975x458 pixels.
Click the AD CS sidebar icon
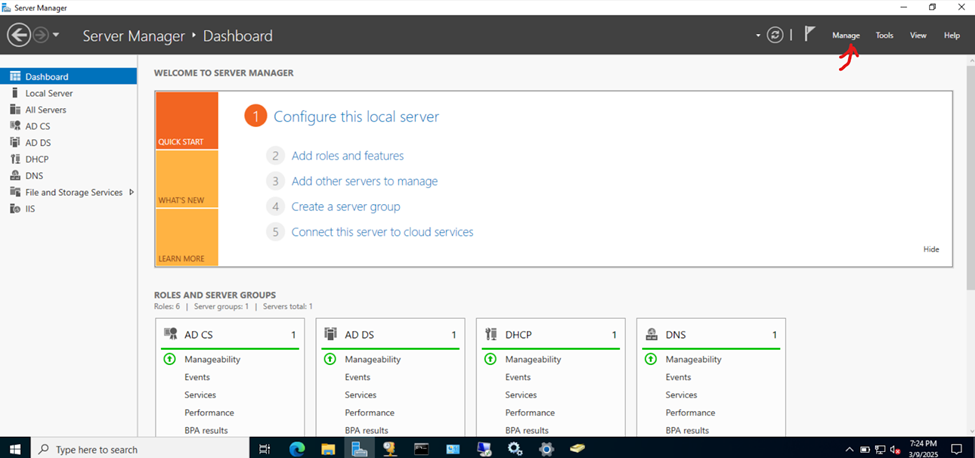[x=16, y=126]
